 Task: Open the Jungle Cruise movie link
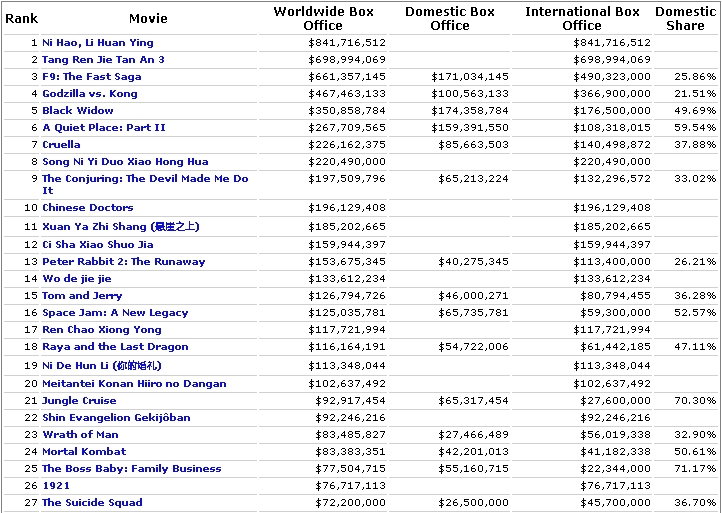(x=79, y=401)
